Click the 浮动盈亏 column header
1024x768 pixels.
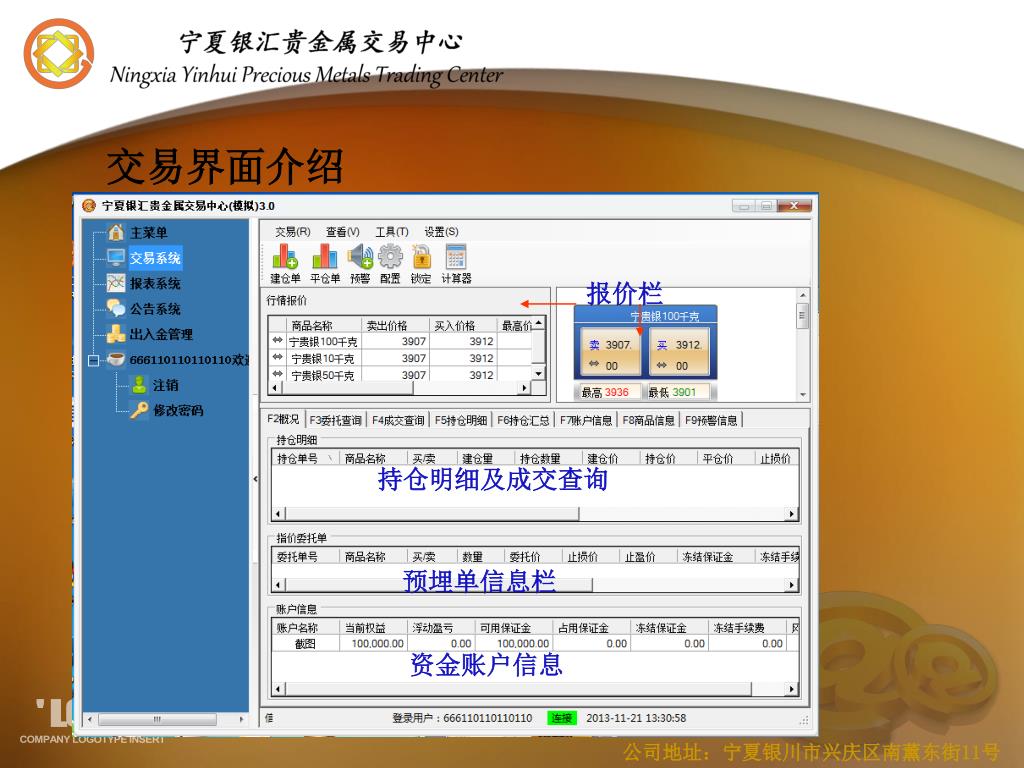click(x=440, y=628)
